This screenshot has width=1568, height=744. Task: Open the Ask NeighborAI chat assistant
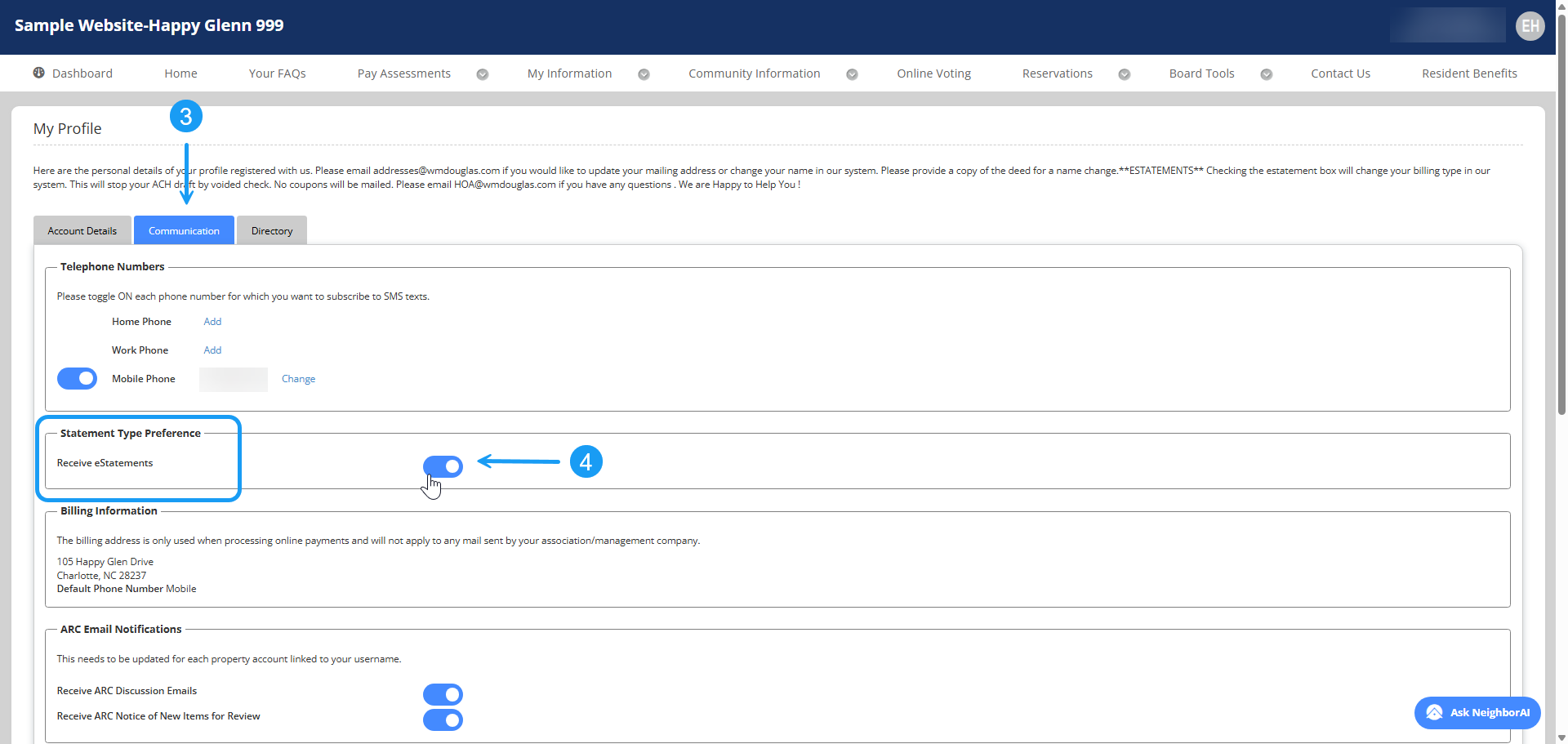click(x=1477, y=712)
